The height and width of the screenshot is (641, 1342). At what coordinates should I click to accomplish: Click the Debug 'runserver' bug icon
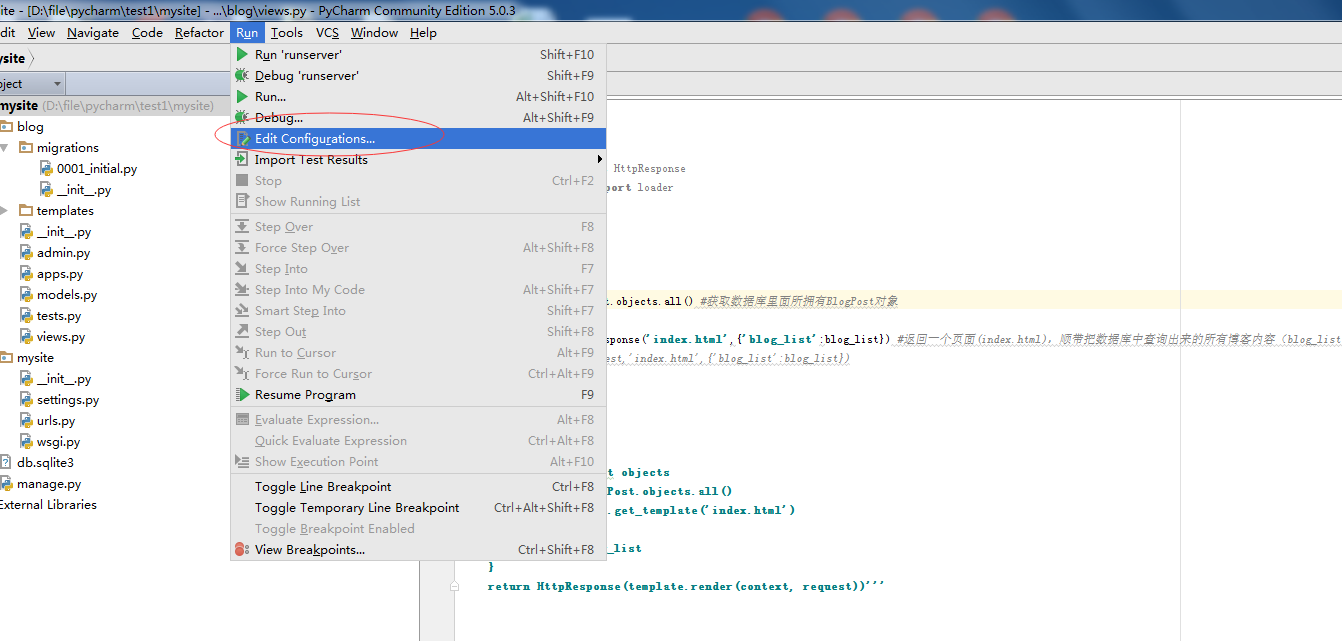(242, 76)
